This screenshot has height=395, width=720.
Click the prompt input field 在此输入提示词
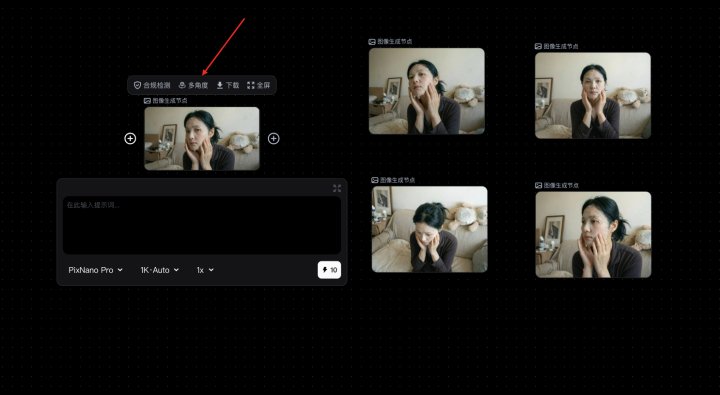coord(202,225)
